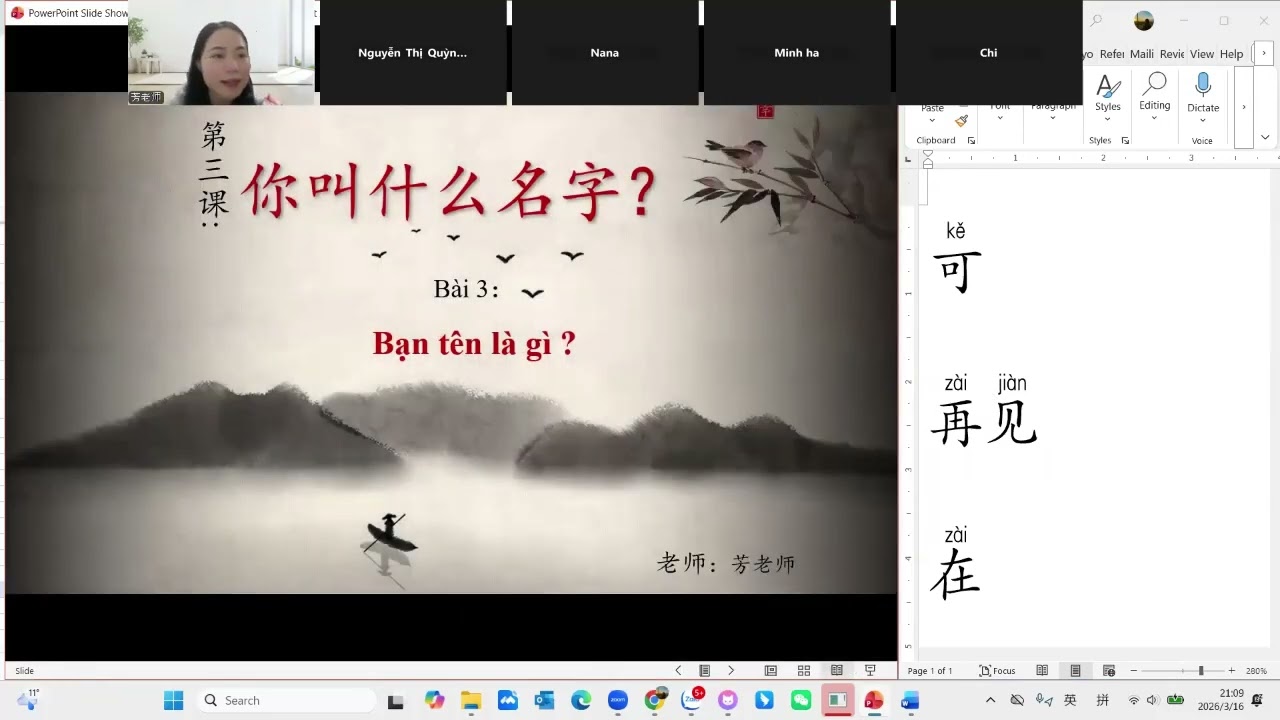Open WeChat from taskbar
Image resolution: width=1280 pixels, height=720 pixels.
pyautogui.click(x=801, y=700)
